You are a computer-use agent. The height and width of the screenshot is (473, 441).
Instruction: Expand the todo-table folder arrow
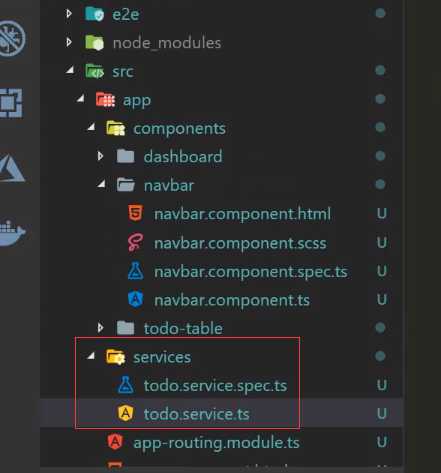point(100,328)
